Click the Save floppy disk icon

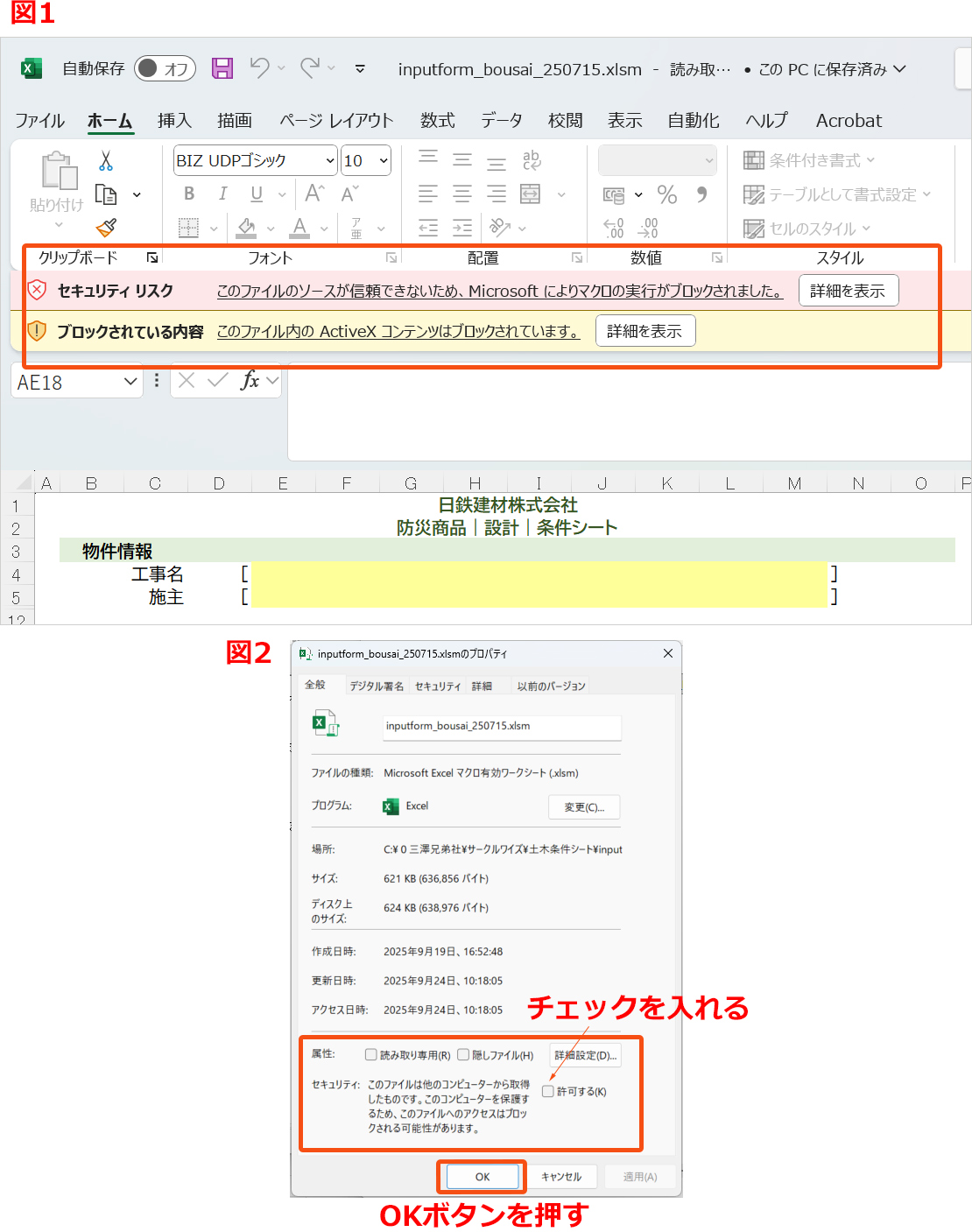click(x=222, y=68)
